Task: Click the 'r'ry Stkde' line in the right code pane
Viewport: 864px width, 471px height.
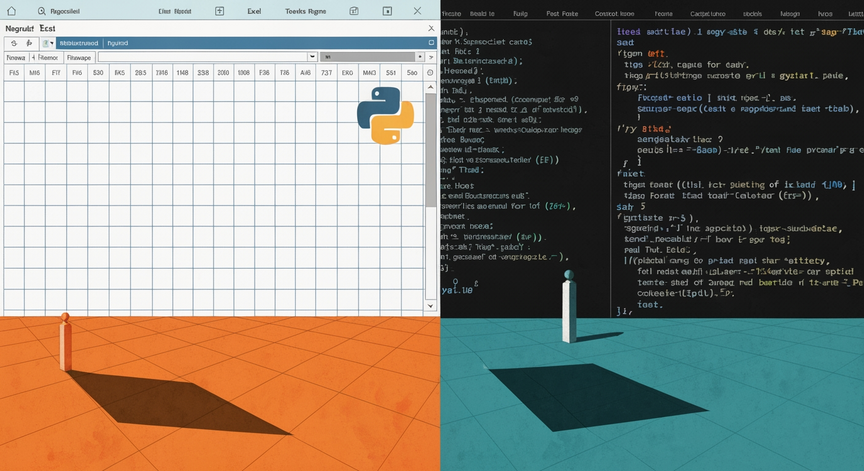Action: point(643,129)
